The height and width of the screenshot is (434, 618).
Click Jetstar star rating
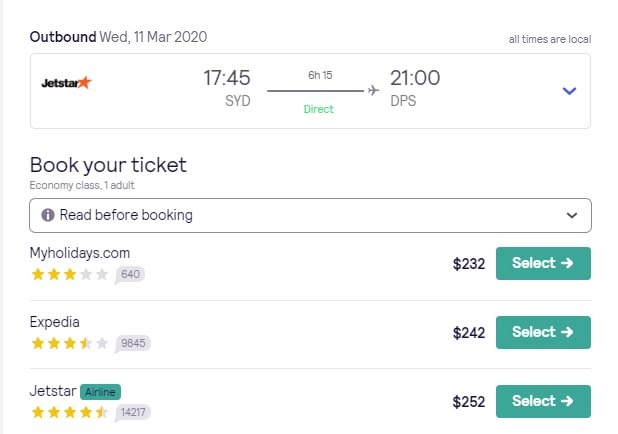click(x=69, y=411)
